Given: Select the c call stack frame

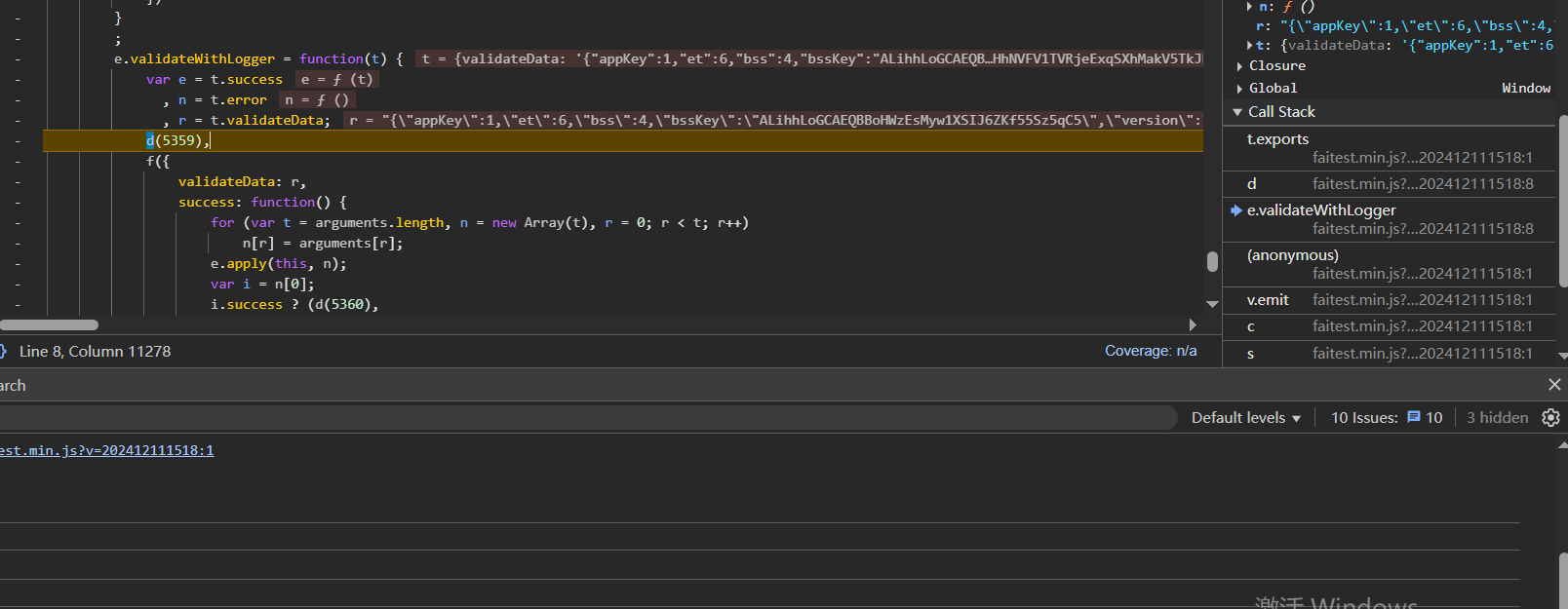Looking at the screenshot, I should coord(1389,326).
